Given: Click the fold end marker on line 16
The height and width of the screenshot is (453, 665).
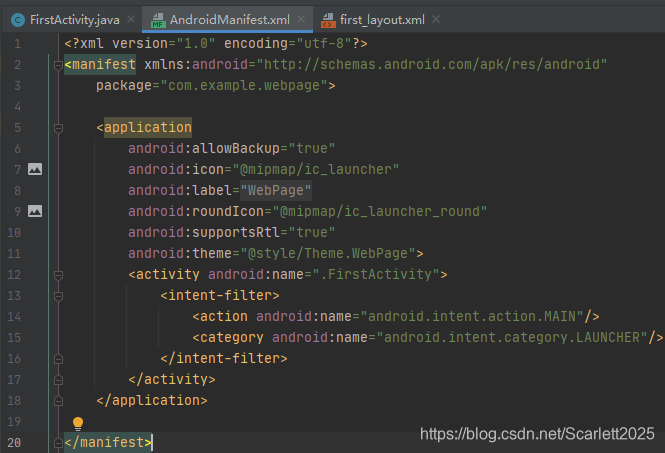Looking at the screenshot, I should (x=59, y=359).
